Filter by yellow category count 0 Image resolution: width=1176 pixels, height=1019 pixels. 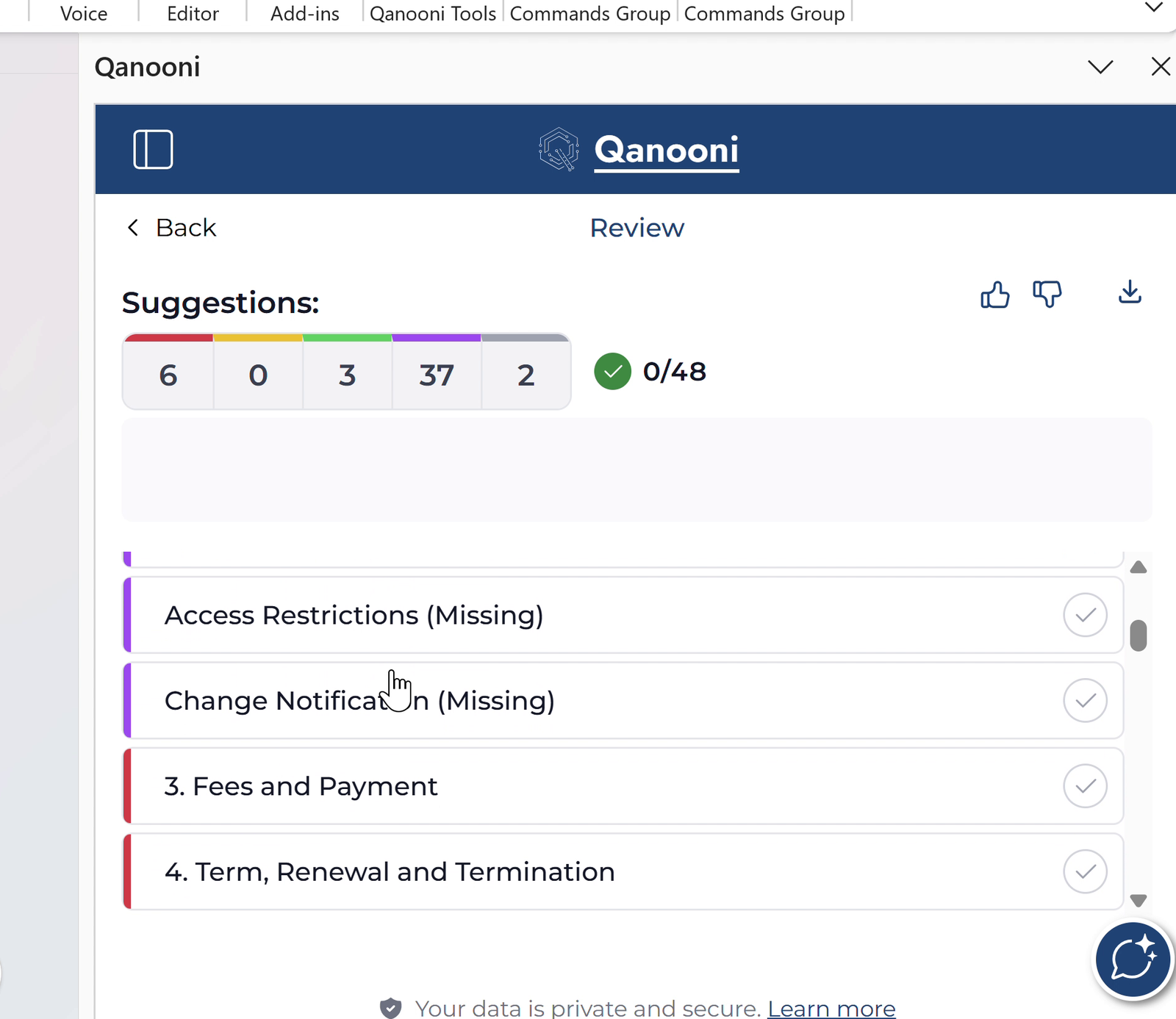tap(258, 372)
